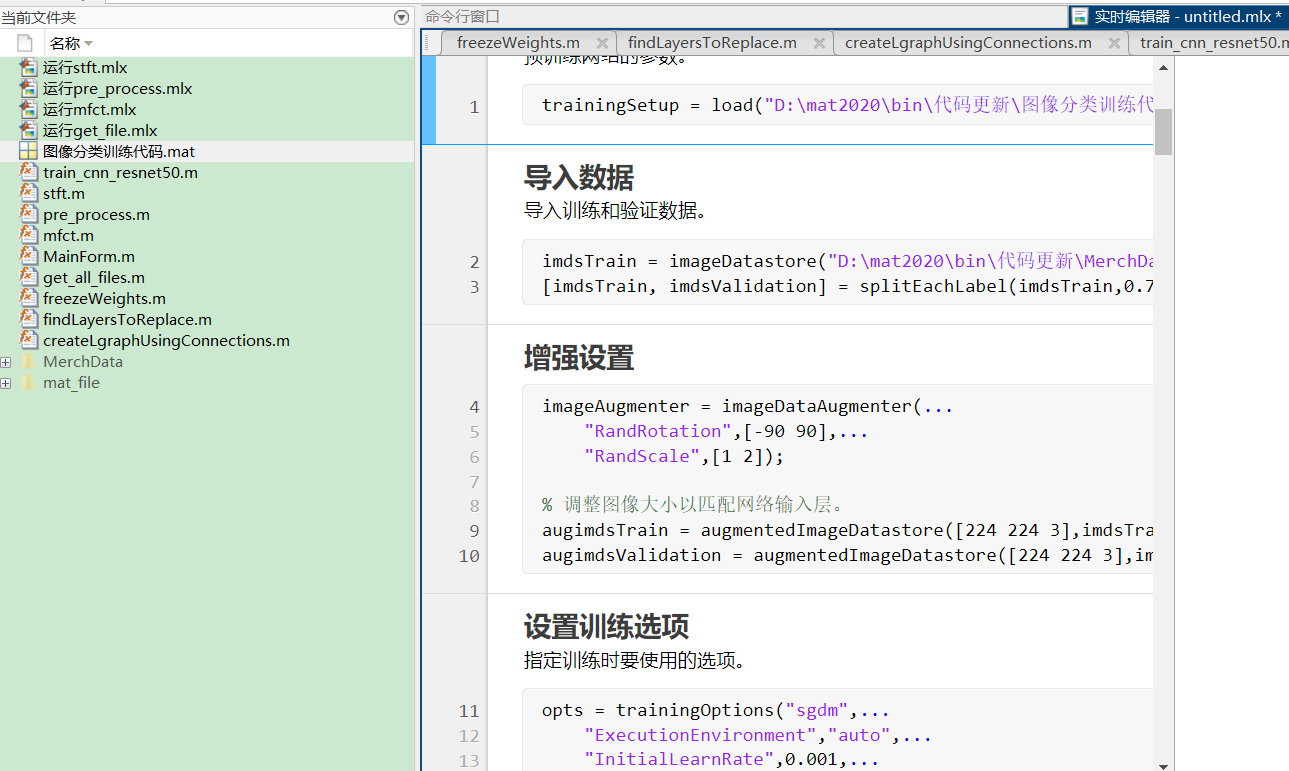The width and height of the screenshot is (1289, 771).
Task: Close the freezeWeights.m tab
Action: pos(602,43)
